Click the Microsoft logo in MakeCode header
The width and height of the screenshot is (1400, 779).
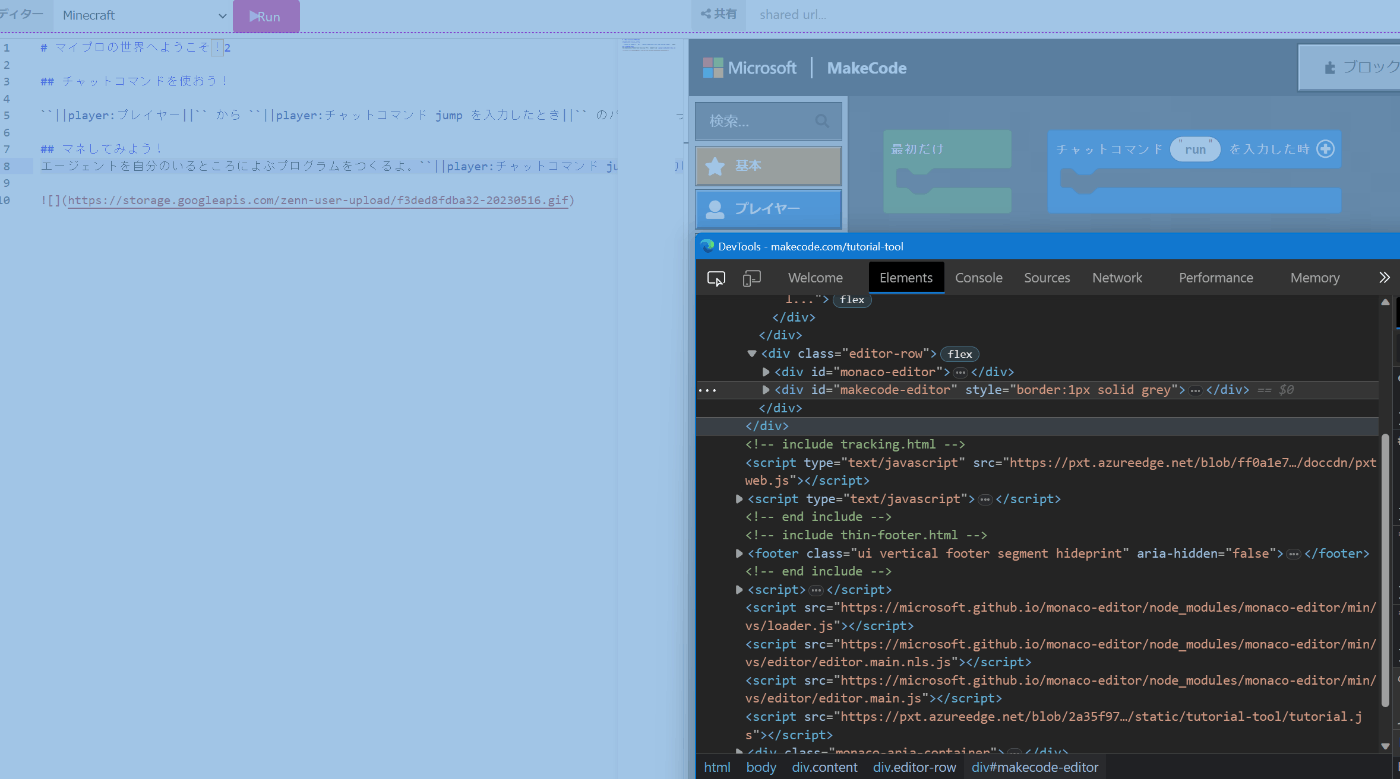[750, 68]
